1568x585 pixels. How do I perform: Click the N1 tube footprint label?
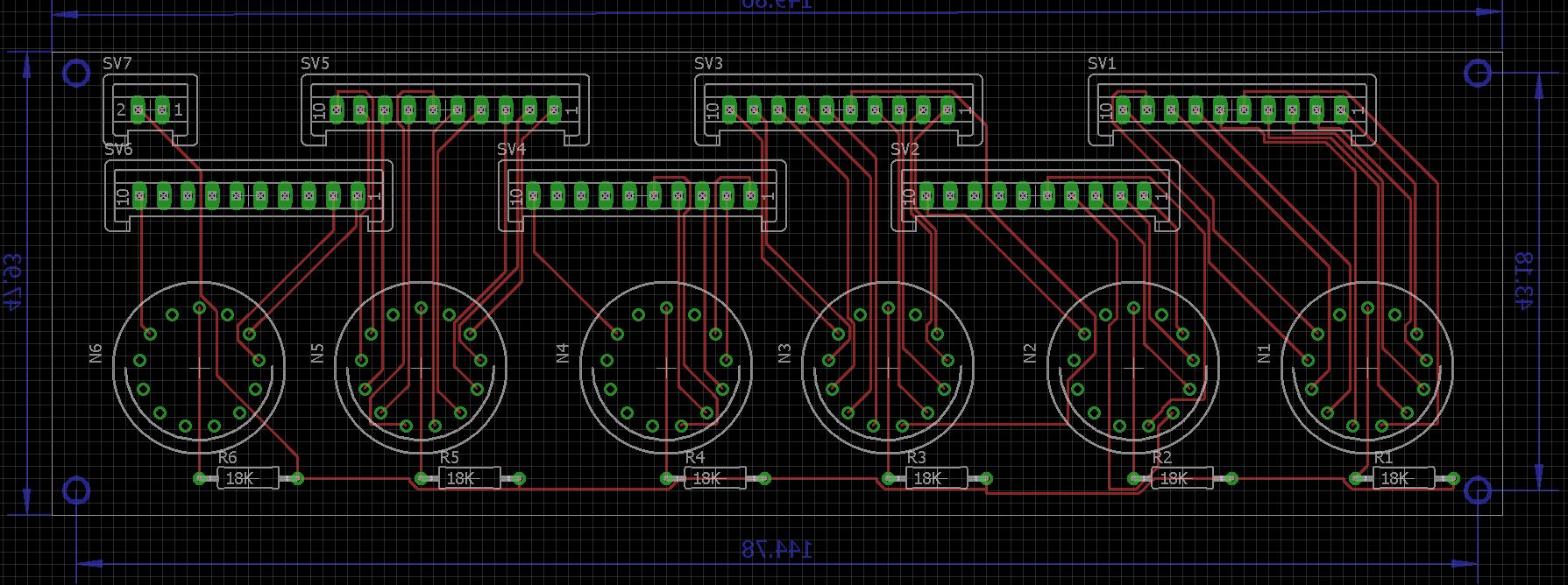[x=1263, y=353]
